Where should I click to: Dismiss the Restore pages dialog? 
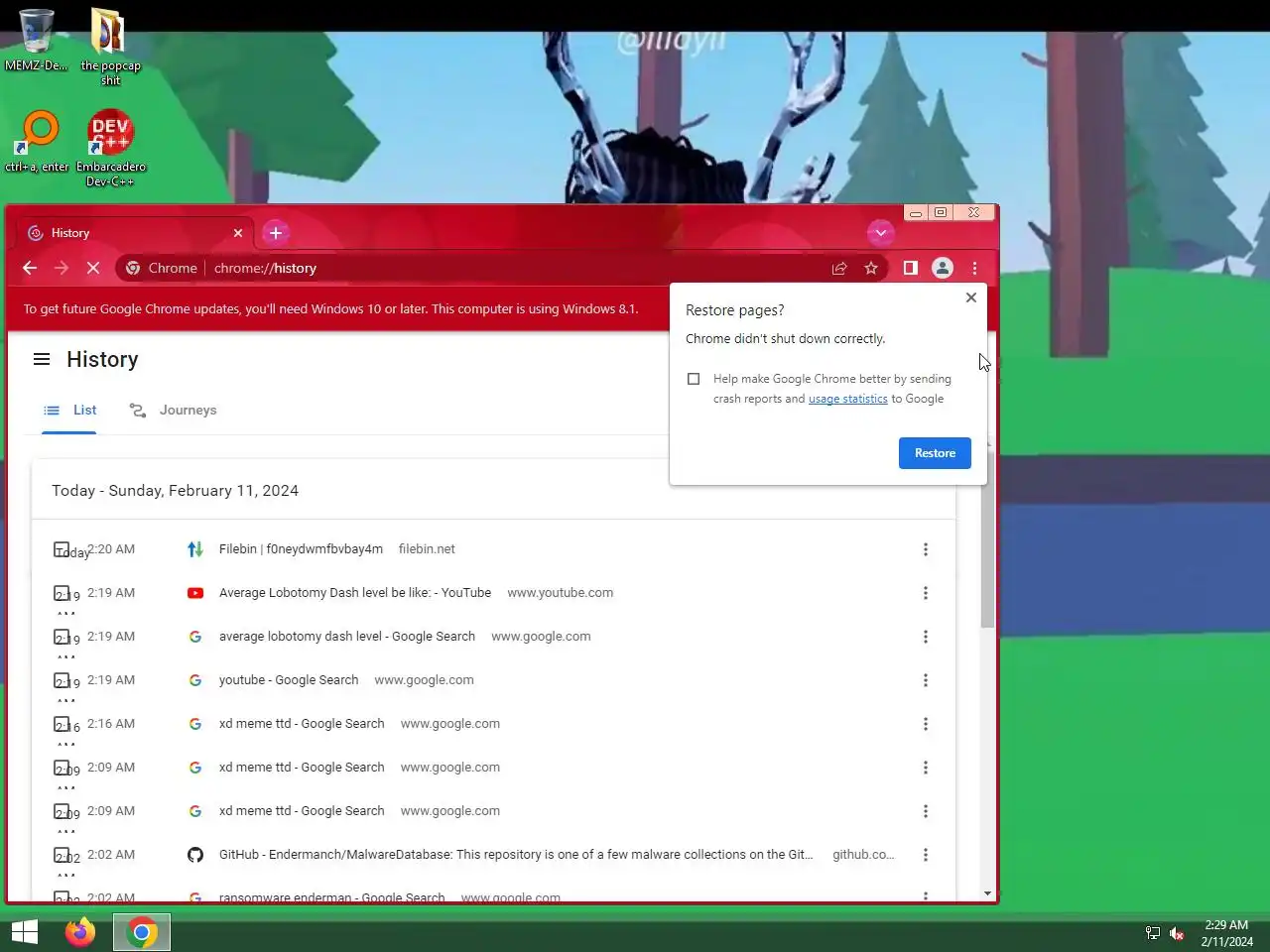click(971, 297)
